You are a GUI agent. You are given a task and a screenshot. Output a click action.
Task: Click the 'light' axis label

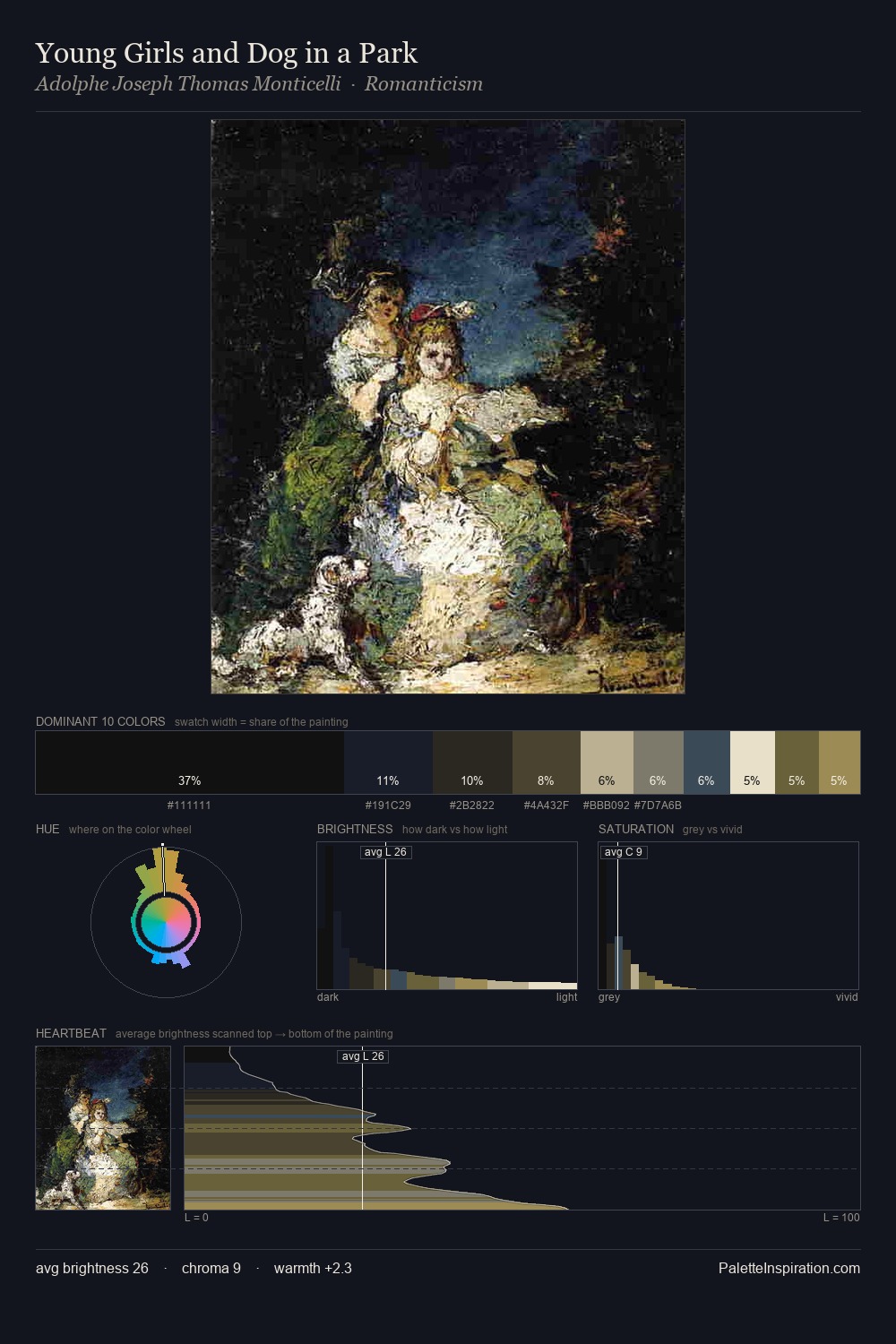566,997
